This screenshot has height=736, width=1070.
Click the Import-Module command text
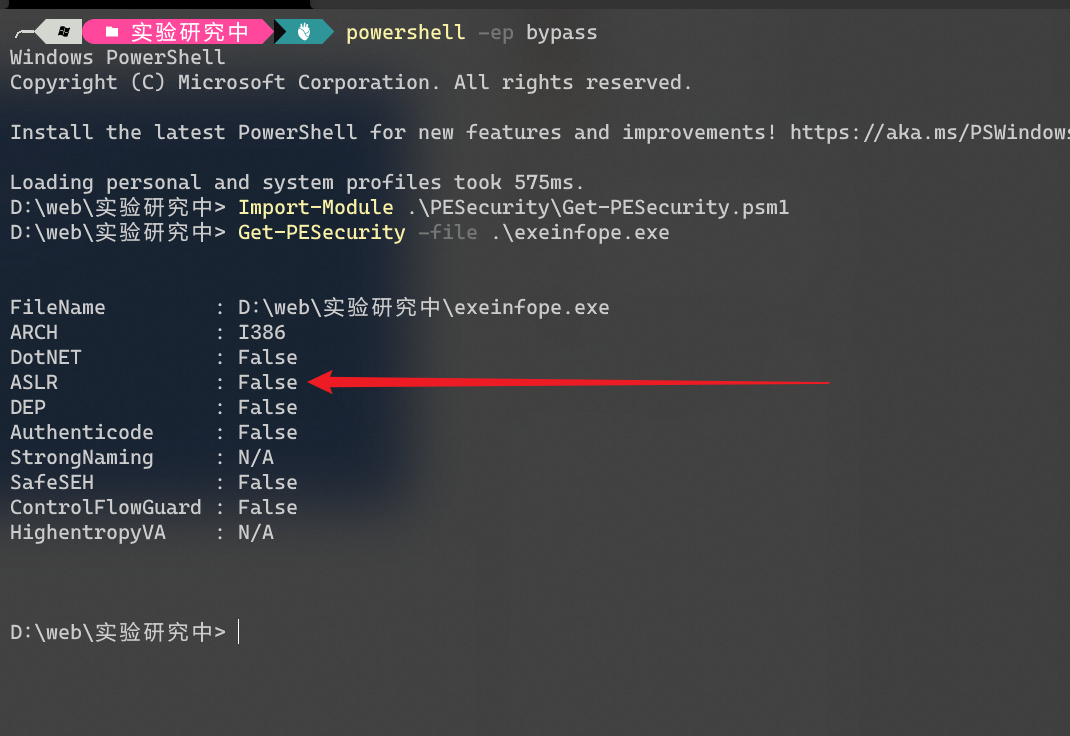click(x=316, y=207)
